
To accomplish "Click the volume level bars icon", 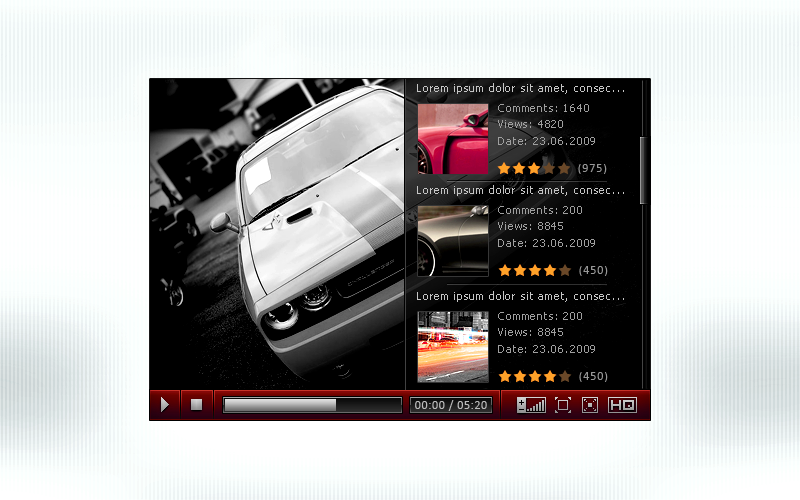I will coord(531,405).
